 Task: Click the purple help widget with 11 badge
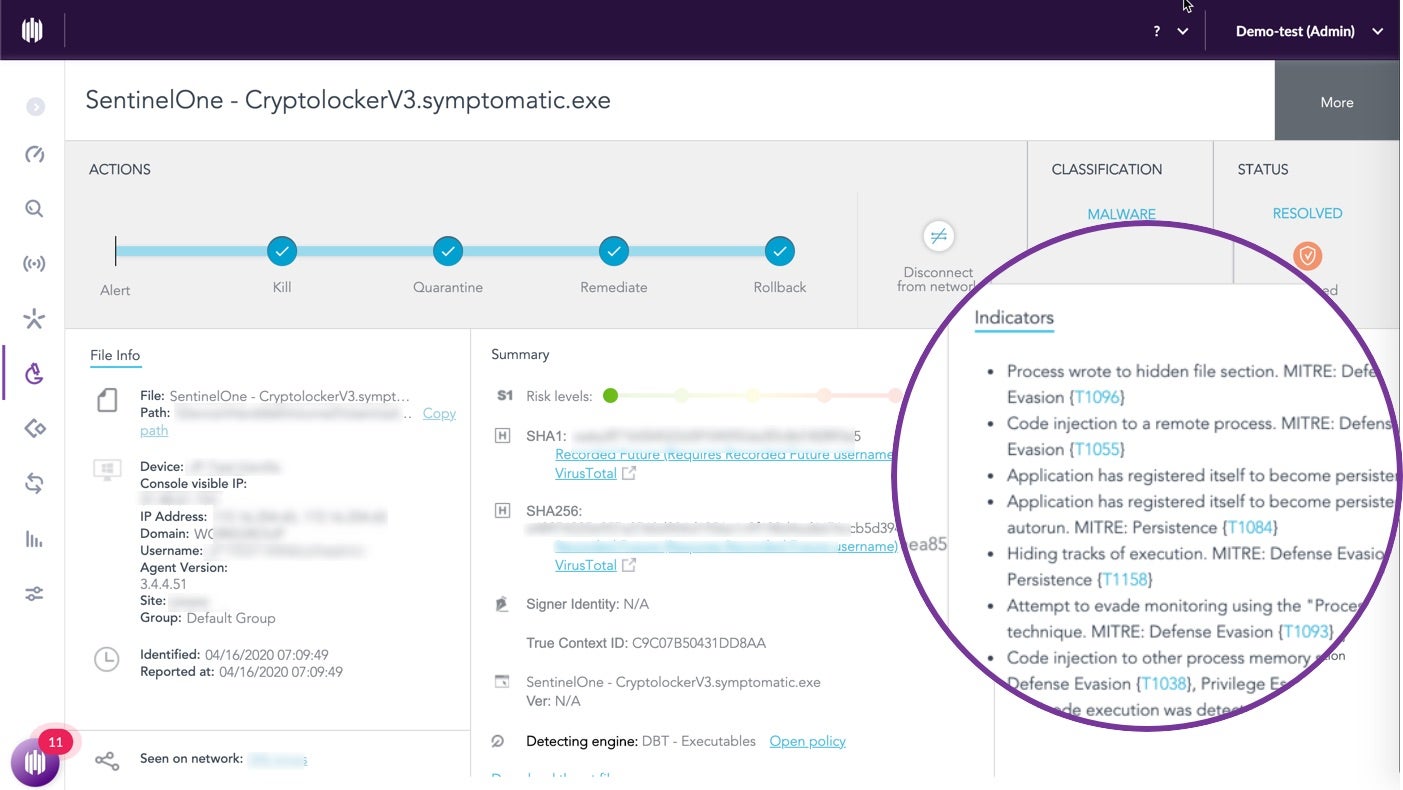[34, 763]
